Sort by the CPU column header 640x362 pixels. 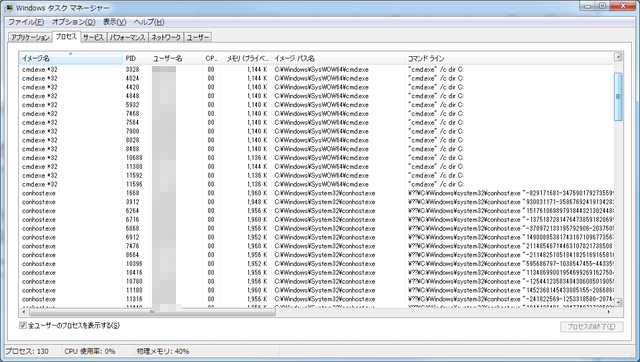coord(212,58)
